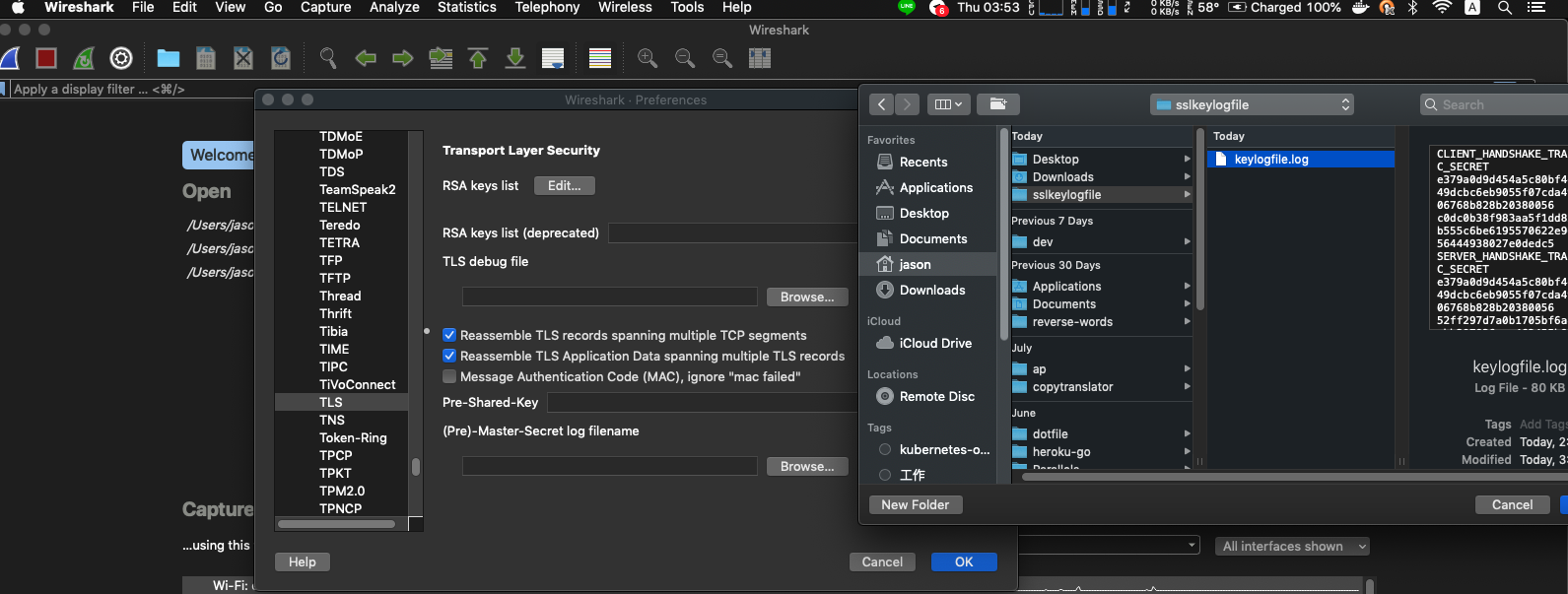Click the Open capture file folder icon
This screenshot has height=594, width=1568.
point(169,58)
